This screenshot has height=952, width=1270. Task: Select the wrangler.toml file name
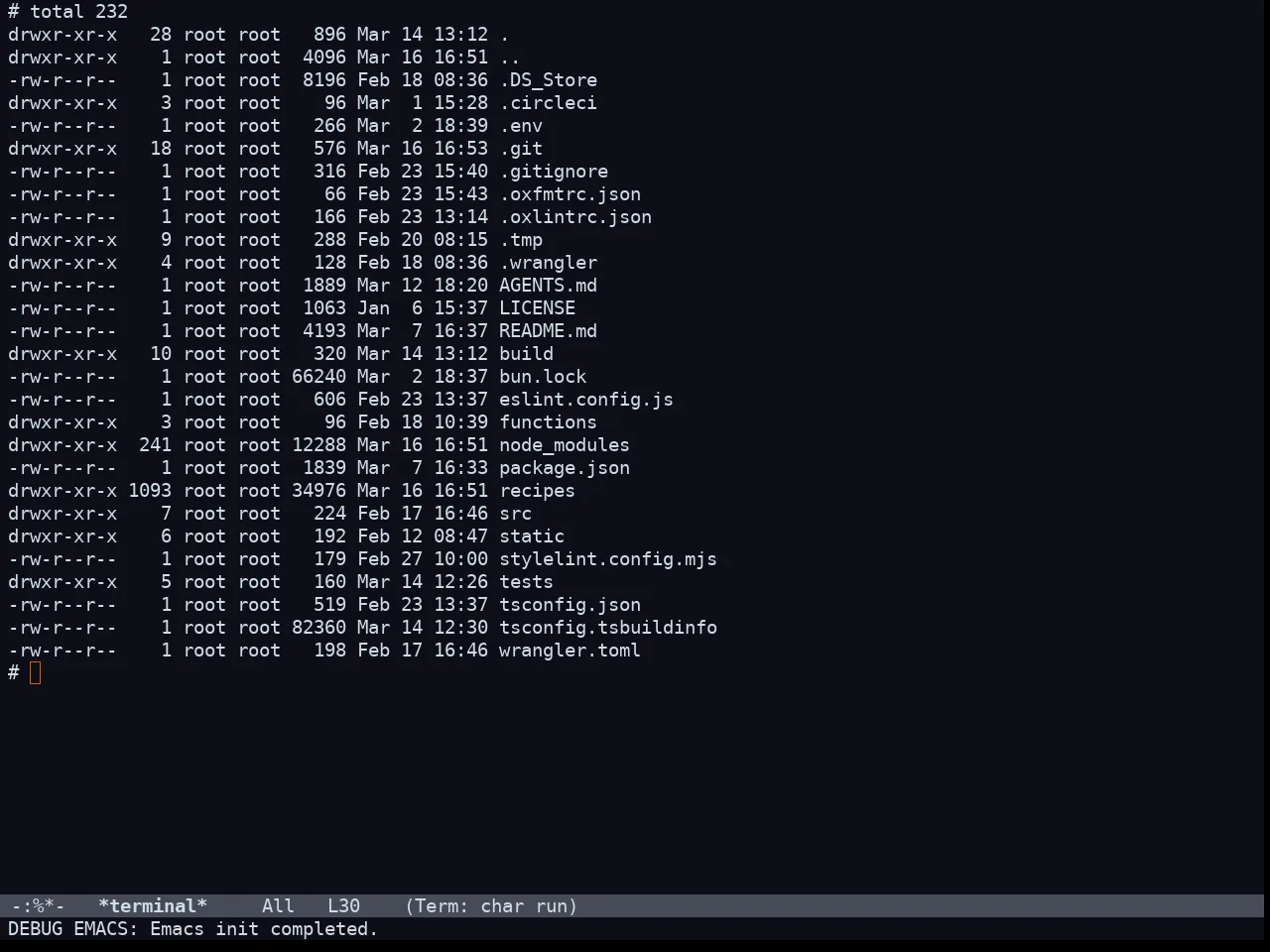point(570,651)
